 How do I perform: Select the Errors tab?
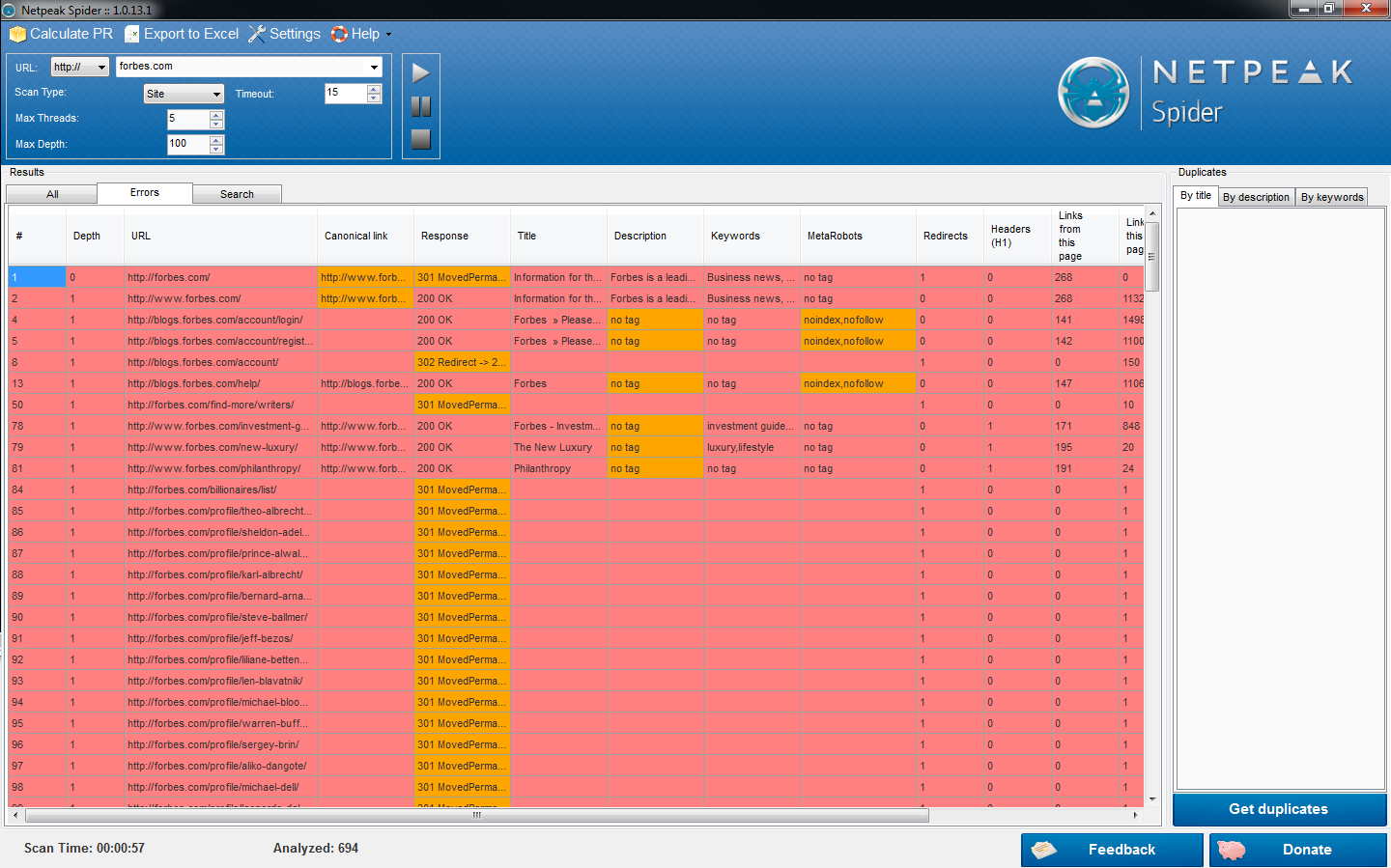(145, 193)
